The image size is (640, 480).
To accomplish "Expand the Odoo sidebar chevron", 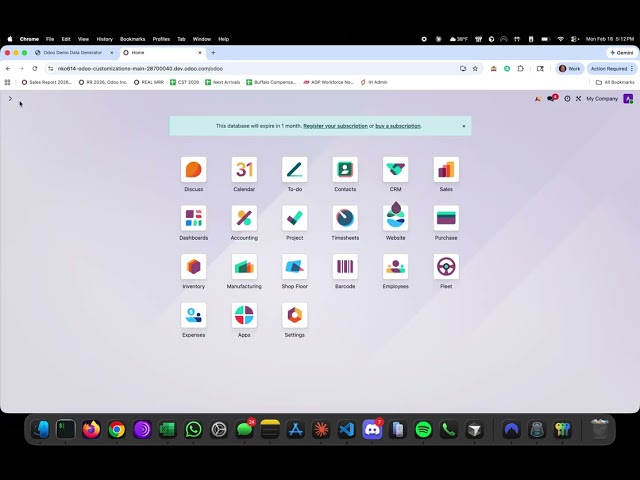I will [10, 98].
